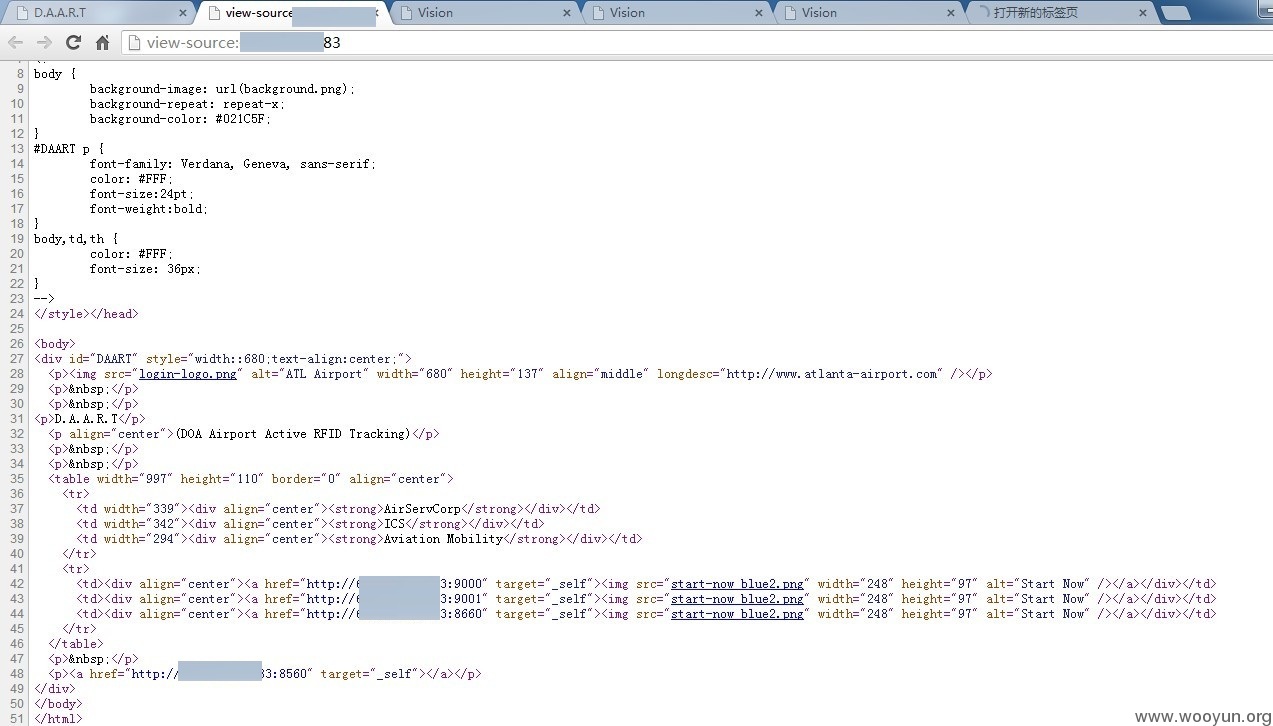Click the forward navigation arrow
The height and width of the screenshot is (726, 1273).
click(44, 42)
